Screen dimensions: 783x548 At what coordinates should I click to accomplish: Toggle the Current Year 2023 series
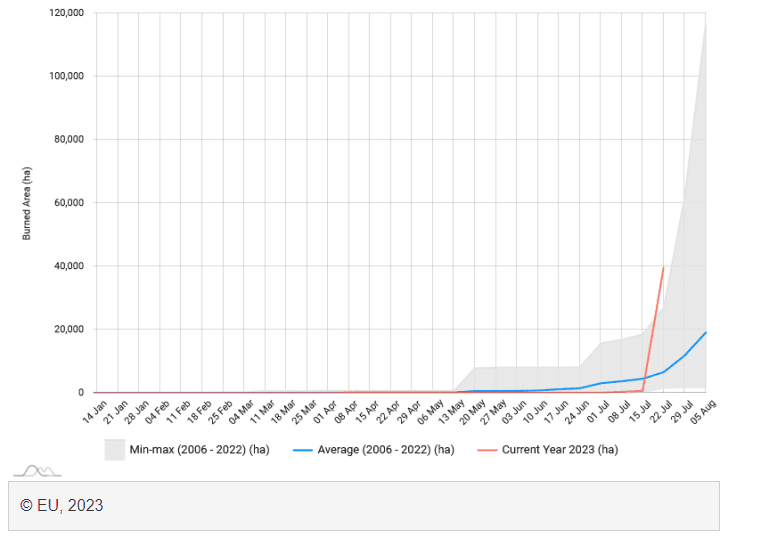point(559,450)
